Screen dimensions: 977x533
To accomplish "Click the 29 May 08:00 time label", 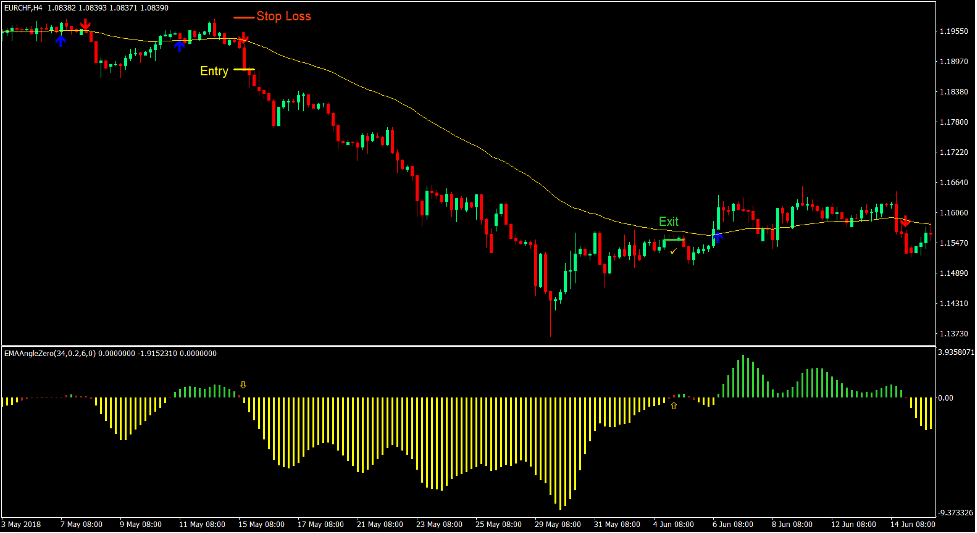I will [558, 524].
